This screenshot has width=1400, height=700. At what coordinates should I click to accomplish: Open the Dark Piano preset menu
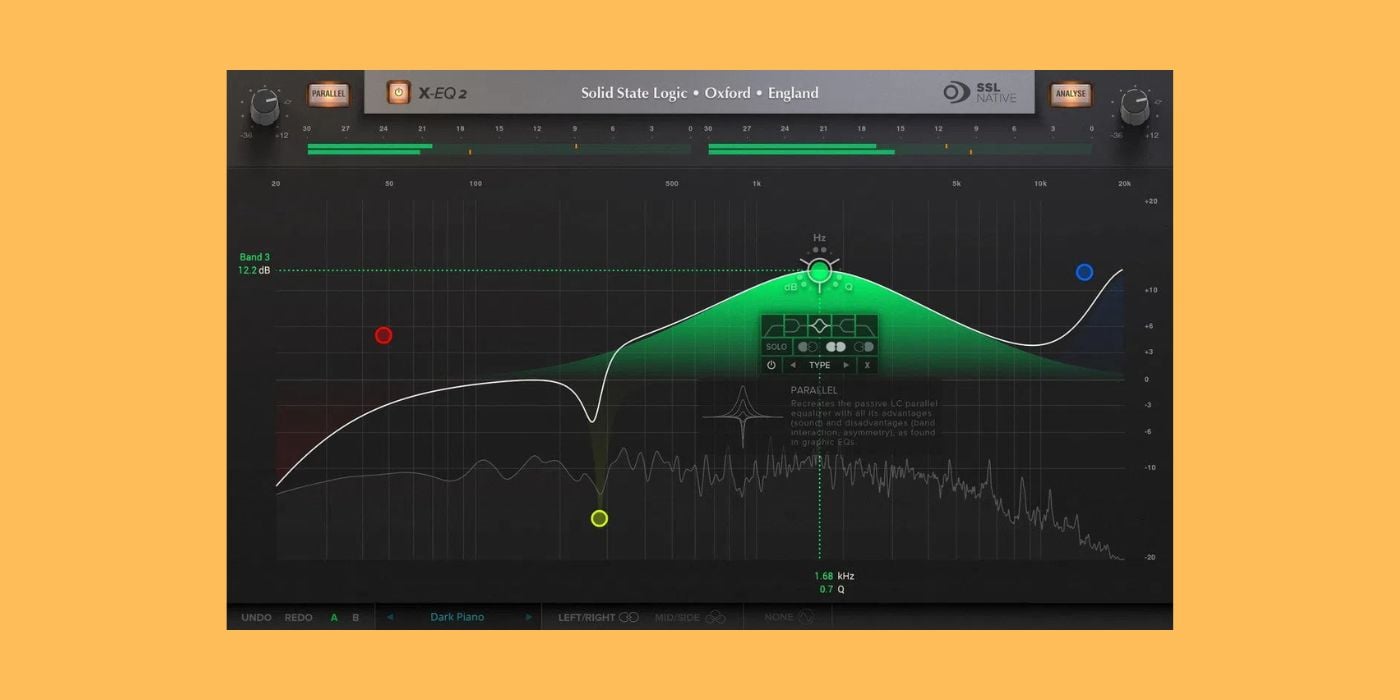457,617
